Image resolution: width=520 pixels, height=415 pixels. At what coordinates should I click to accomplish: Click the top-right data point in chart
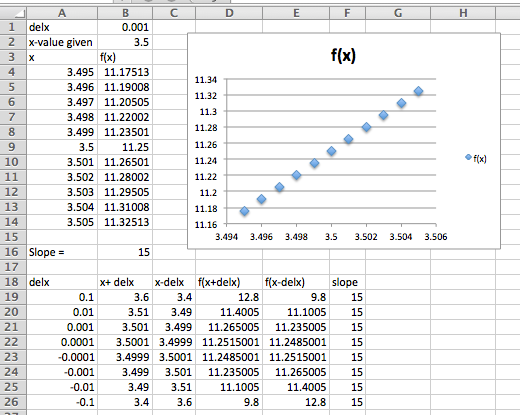tap(419, 91)
